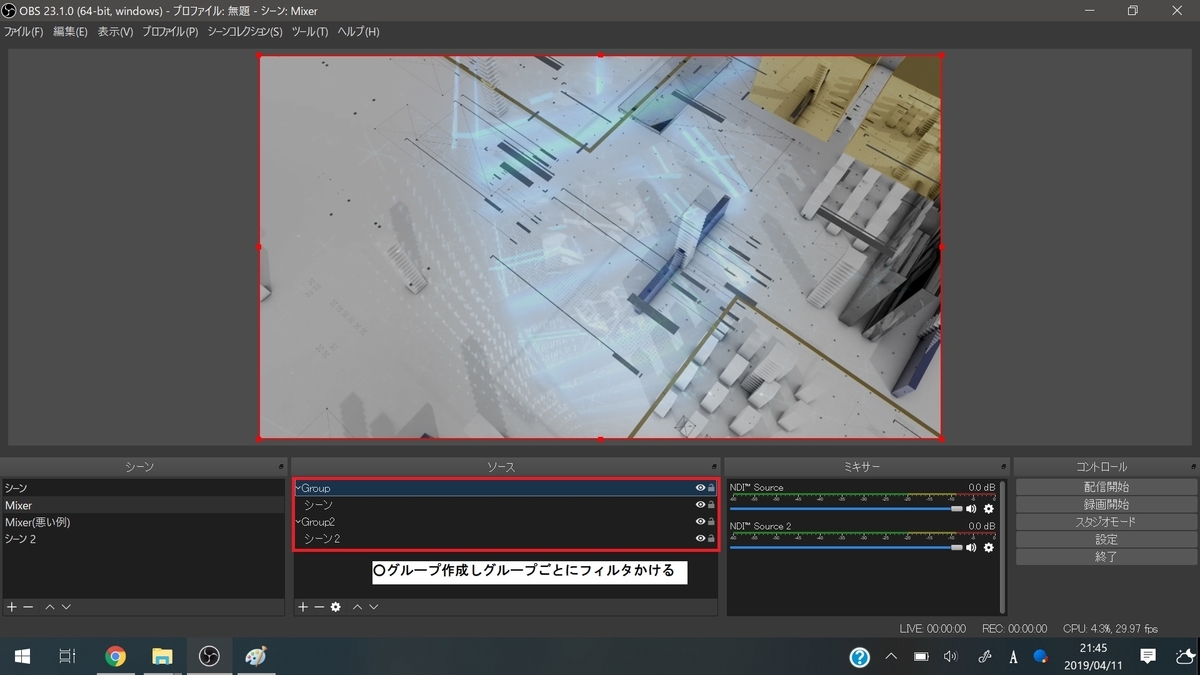Open the プロファイル(P) menu
The height and width of the screenshot is (675, 1200).
(x=170, y=32)
